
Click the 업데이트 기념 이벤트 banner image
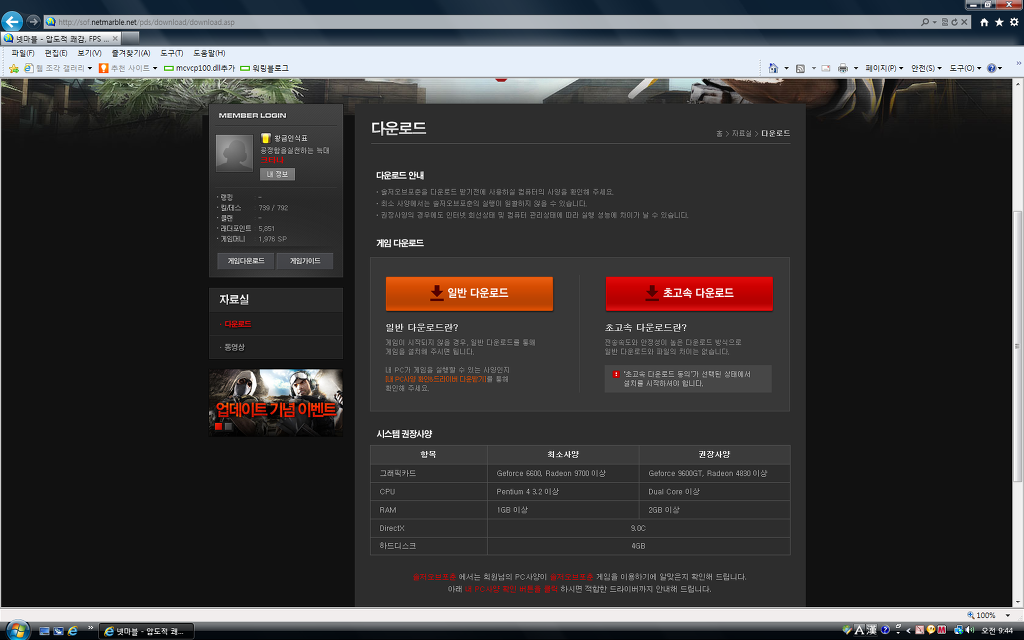click(276, 402)
